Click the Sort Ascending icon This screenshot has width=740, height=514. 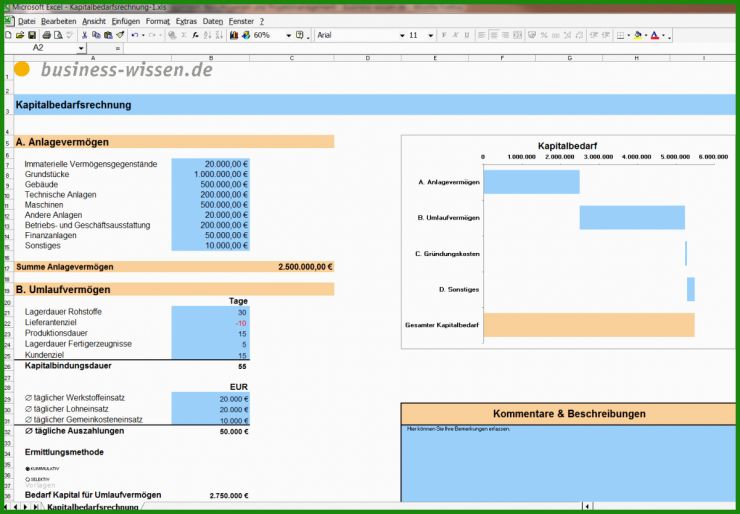(x=208, y=35)
